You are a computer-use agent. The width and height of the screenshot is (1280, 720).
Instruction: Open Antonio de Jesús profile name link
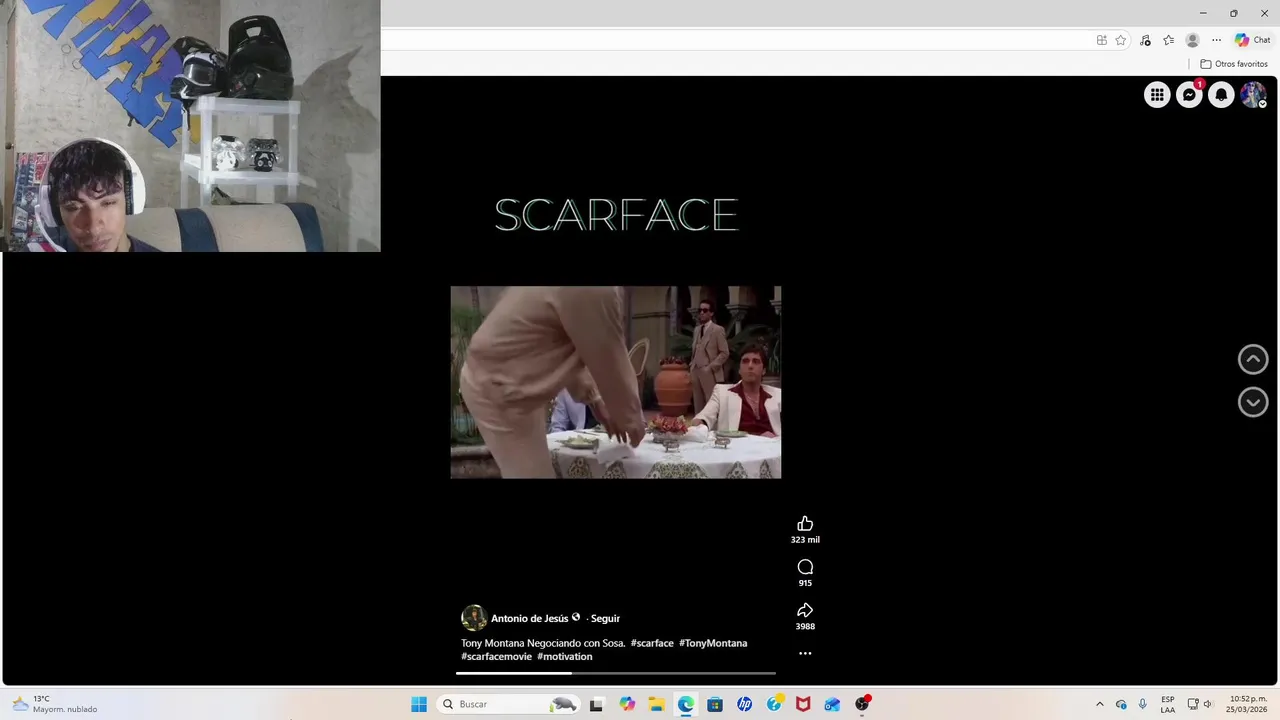tap(529, 618)
